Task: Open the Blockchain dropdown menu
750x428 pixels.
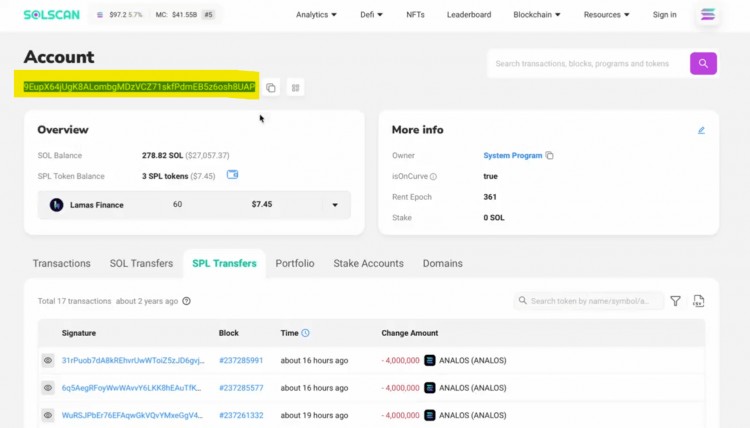Action: [536, 15]
